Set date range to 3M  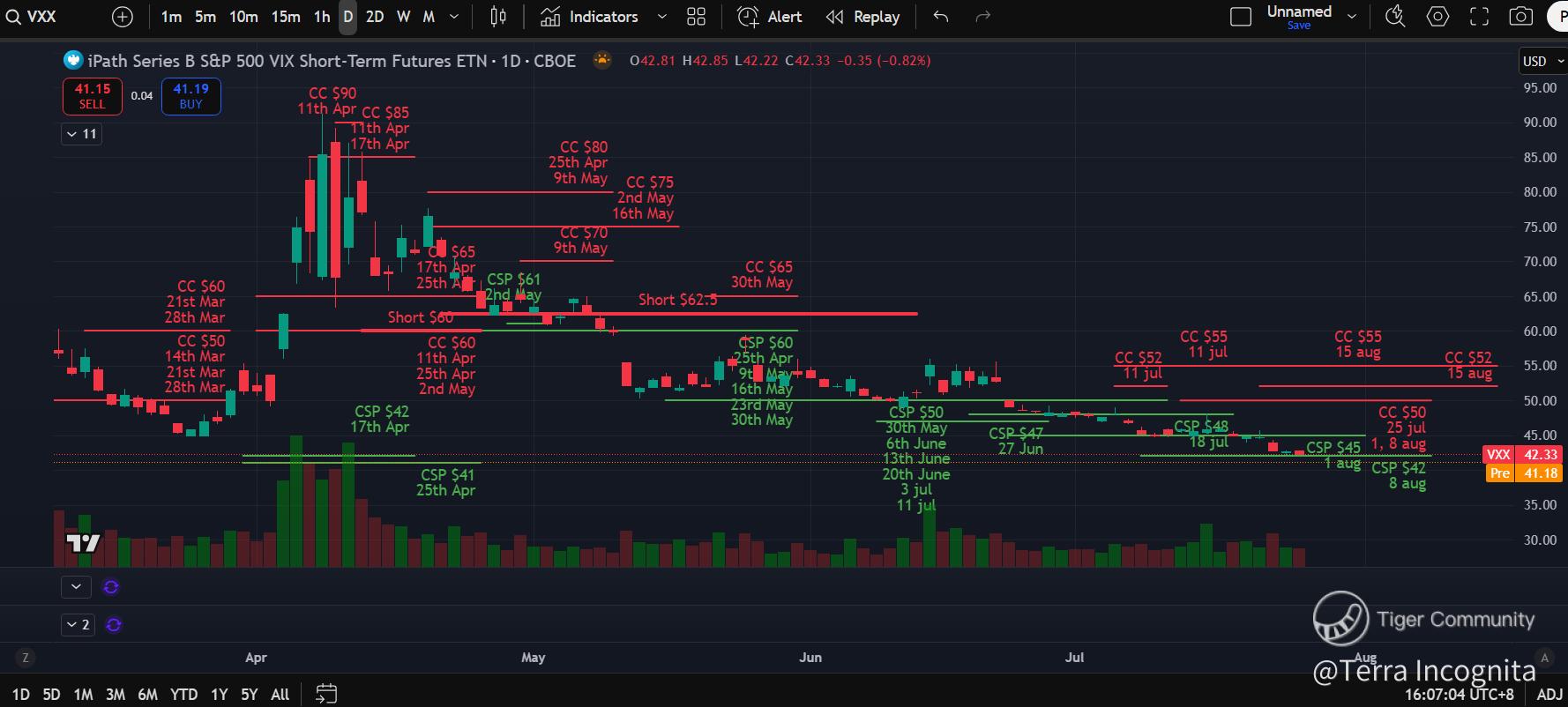(x=116, y=694)
